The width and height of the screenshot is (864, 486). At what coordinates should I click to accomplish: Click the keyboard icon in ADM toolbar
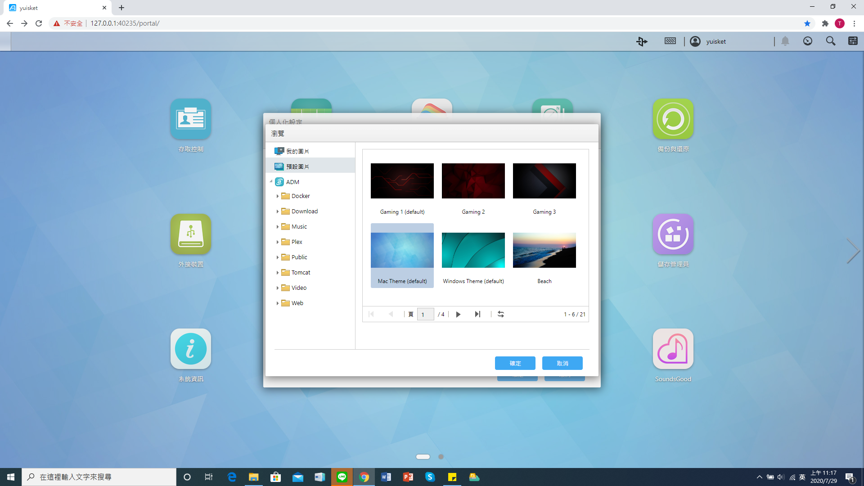(670, 41)
